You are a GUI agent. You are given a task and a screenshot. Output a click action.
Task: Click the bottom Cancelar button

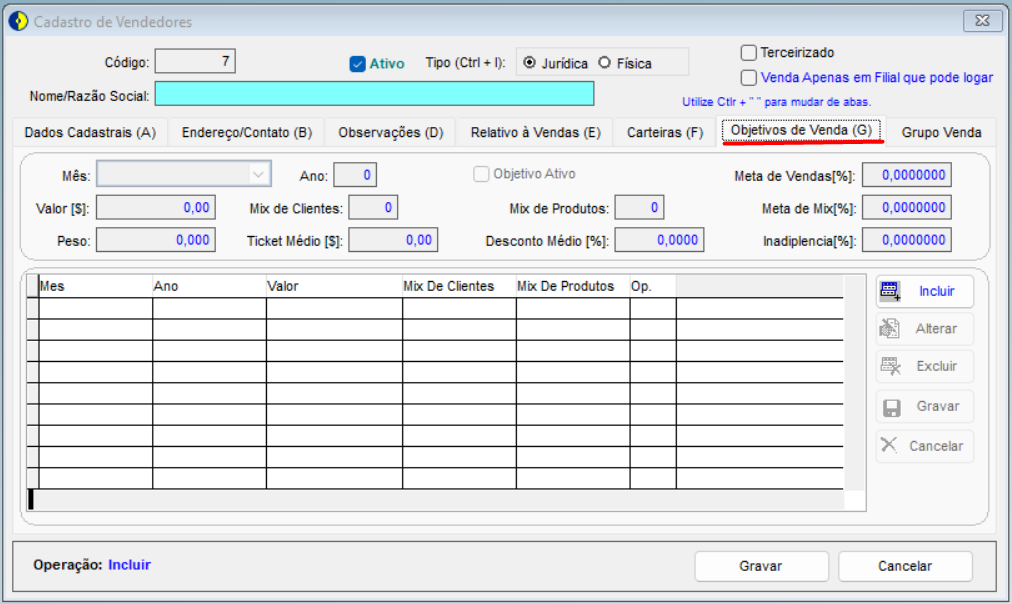pos(905,566)
